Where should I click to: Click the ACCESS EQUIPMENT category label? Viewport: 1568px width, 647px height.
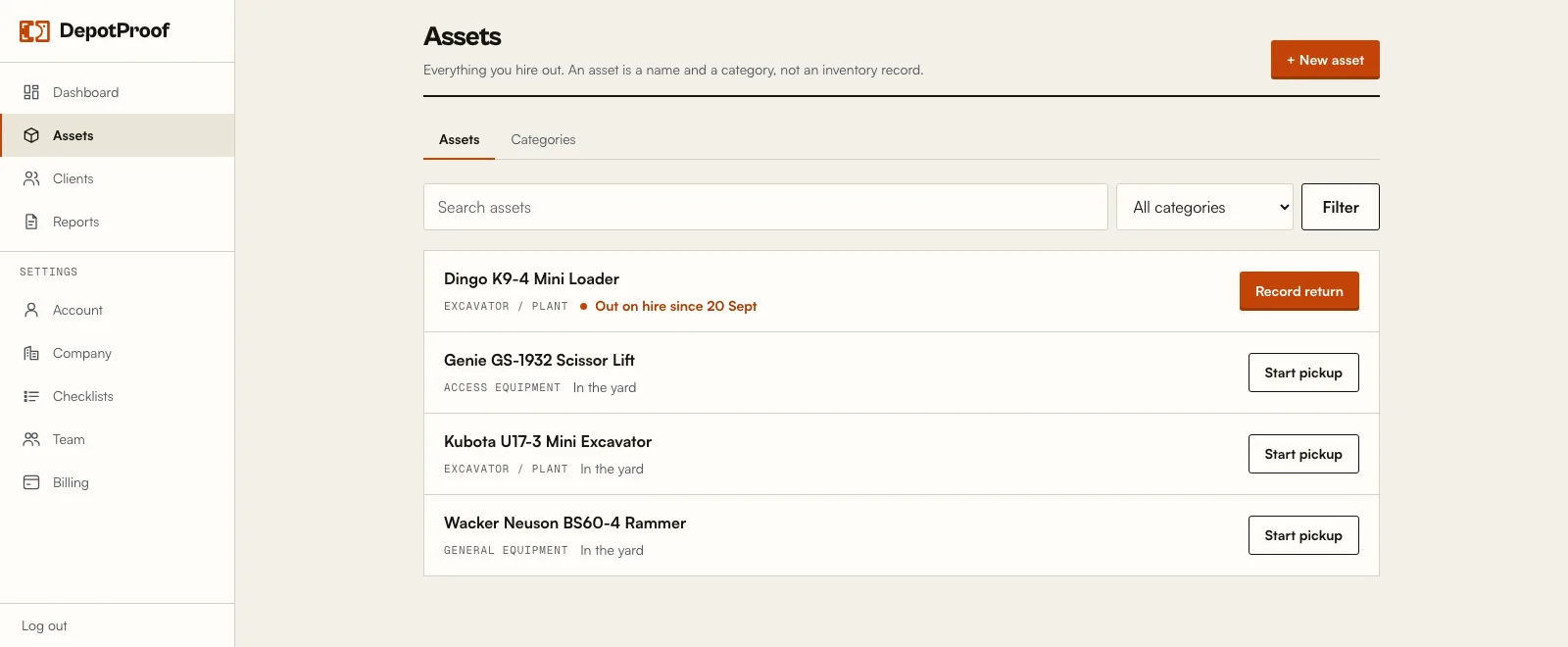(x=502, y=387)
